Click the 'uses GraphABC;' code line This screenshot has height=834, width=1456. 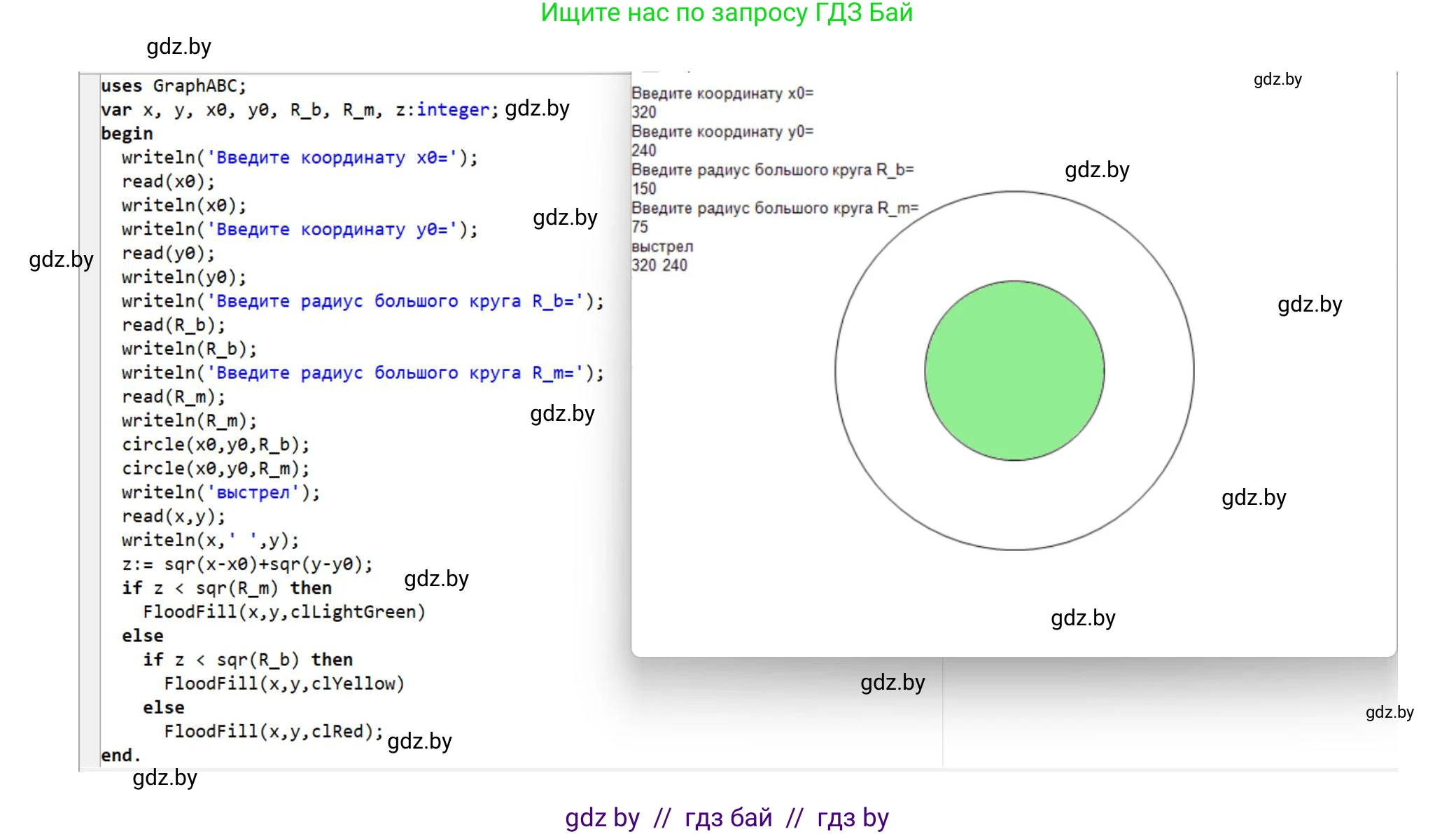[x=174, y=86]
